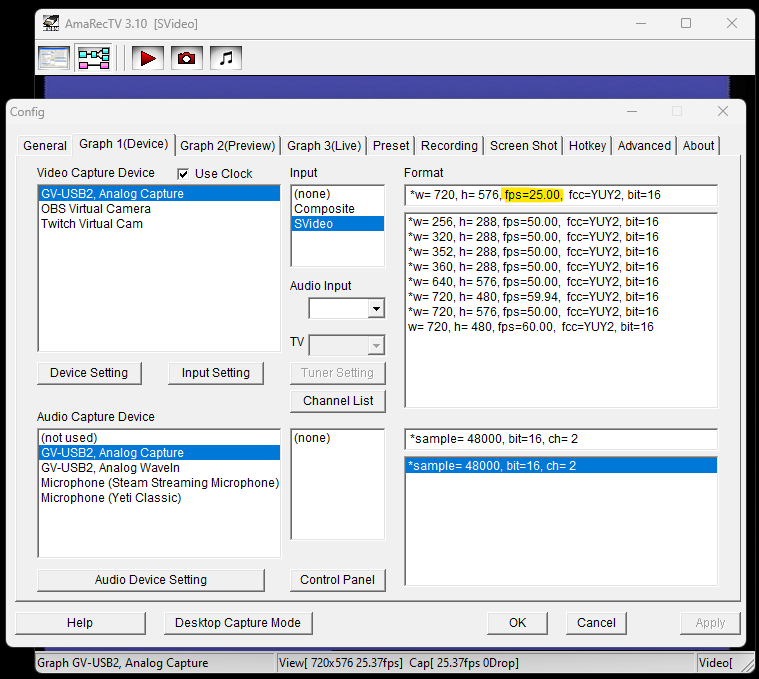The width and height of the screenshot is (759, 679).
Task: Go to the Hotkey tab
Action: click(x=587, y=146)
